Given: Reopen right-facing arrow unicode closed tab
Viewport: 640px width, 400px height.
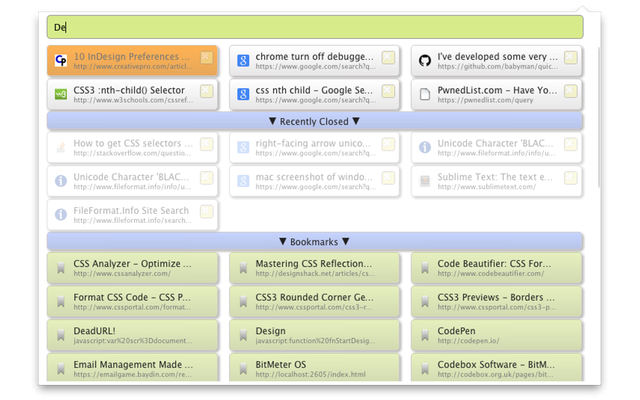Looking at the screenshot, I should pos(314,148).
